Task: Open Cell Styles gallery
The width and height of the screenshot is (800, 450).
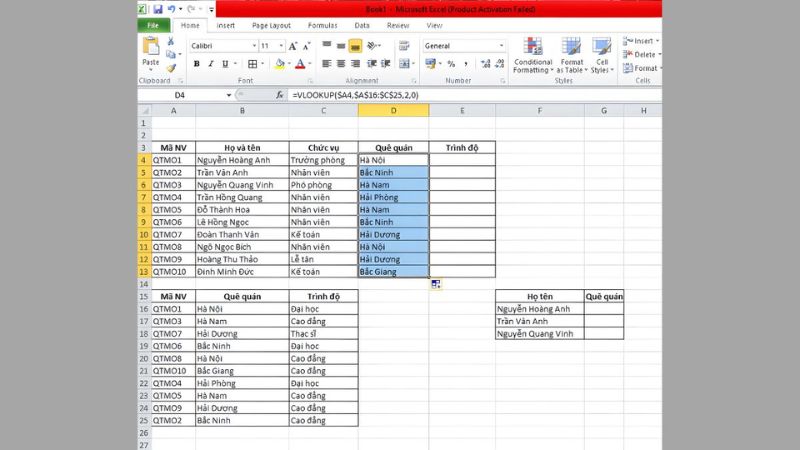Action: click(602, 55)
